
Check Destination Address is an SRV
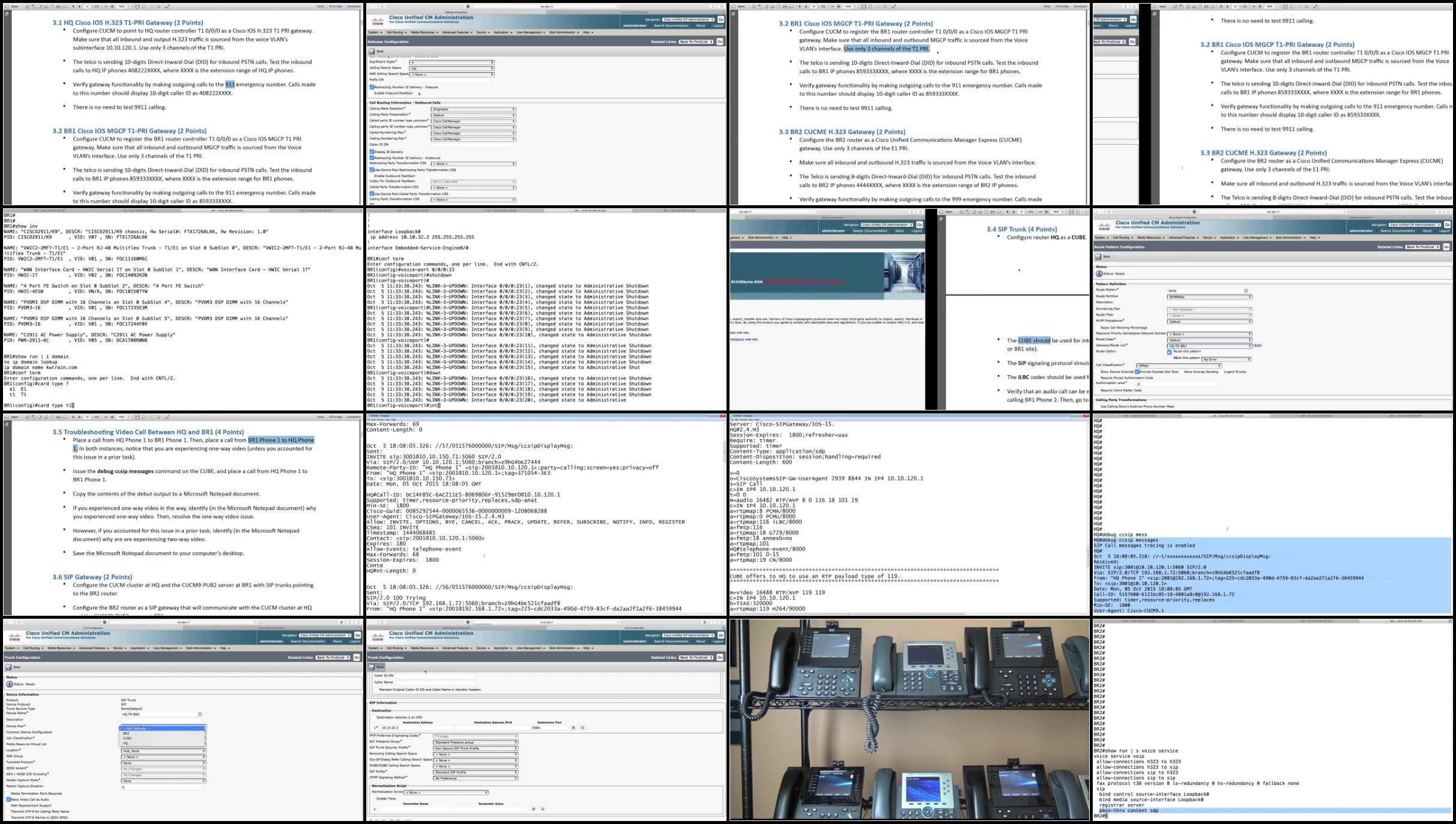click(373, 717)
